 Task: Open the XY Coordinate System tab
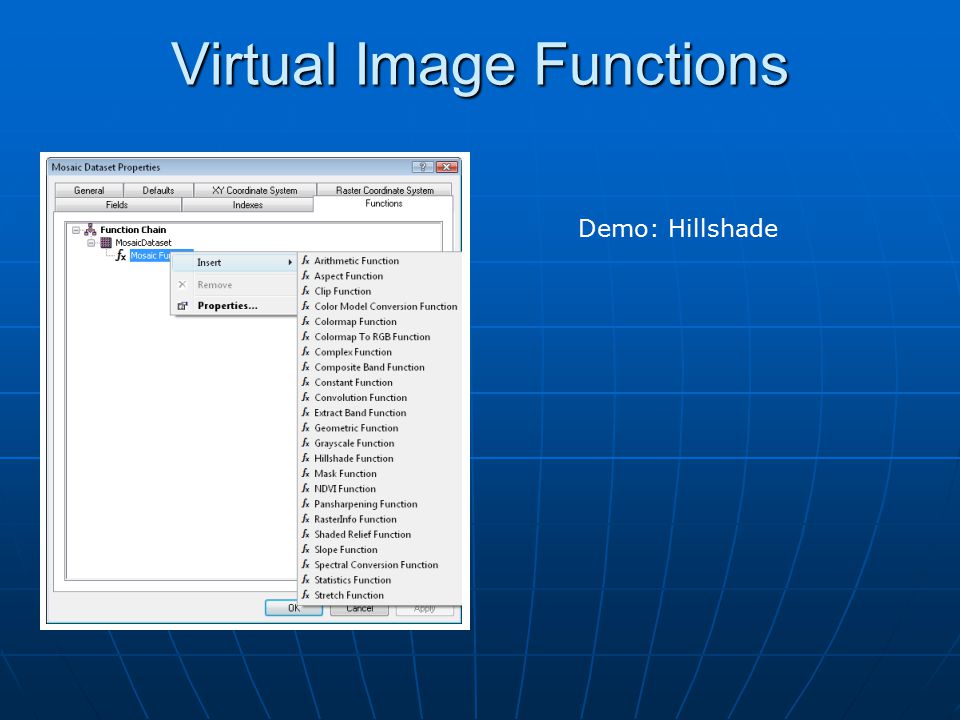coord(255,190)
